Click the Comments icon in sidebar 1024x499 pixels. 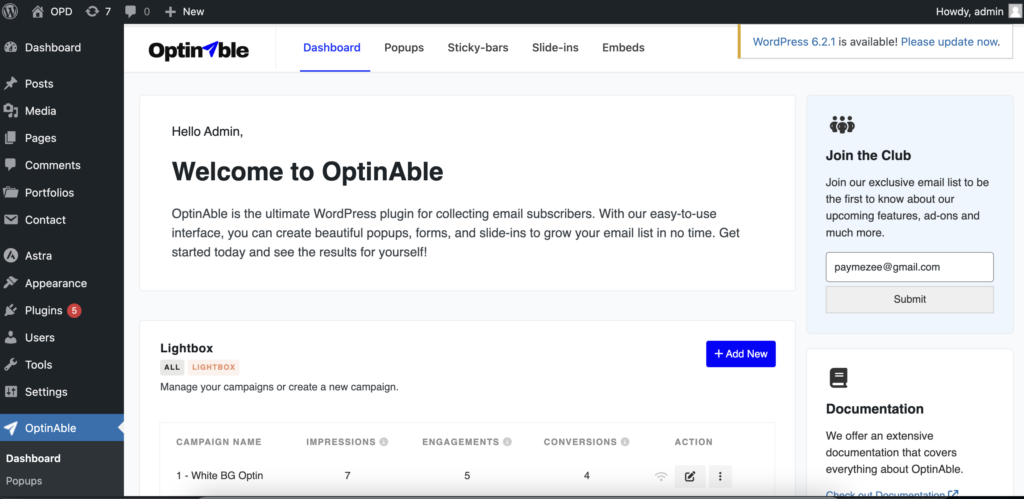(10, 165)
